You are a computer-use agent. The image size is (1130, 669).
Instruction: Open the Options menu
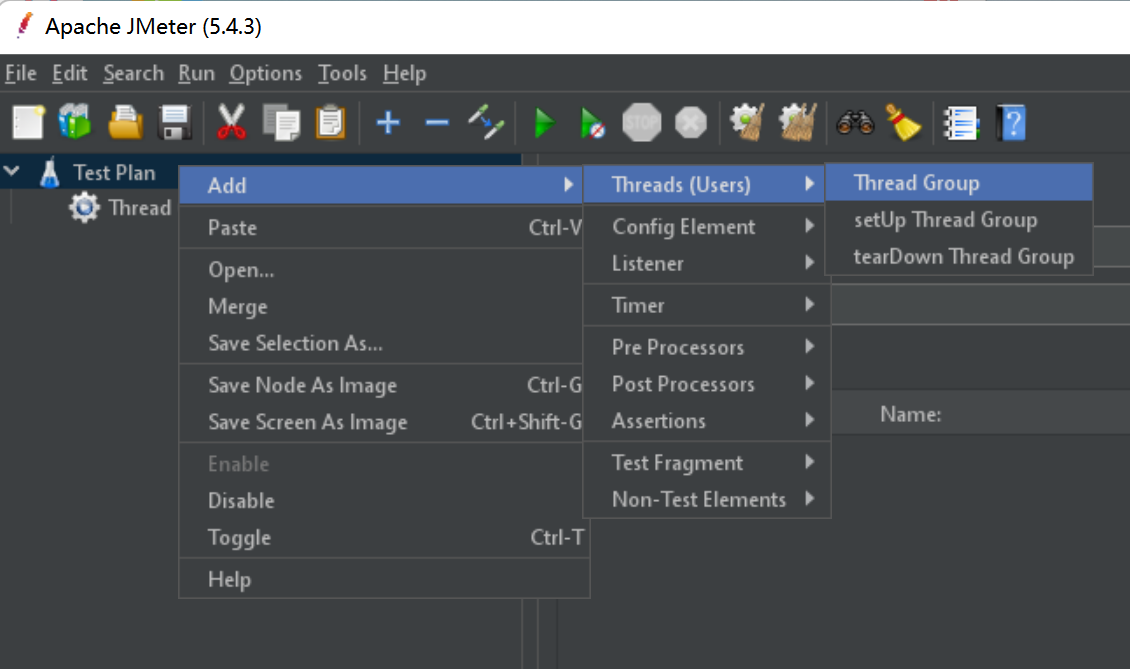coord(265,74)
